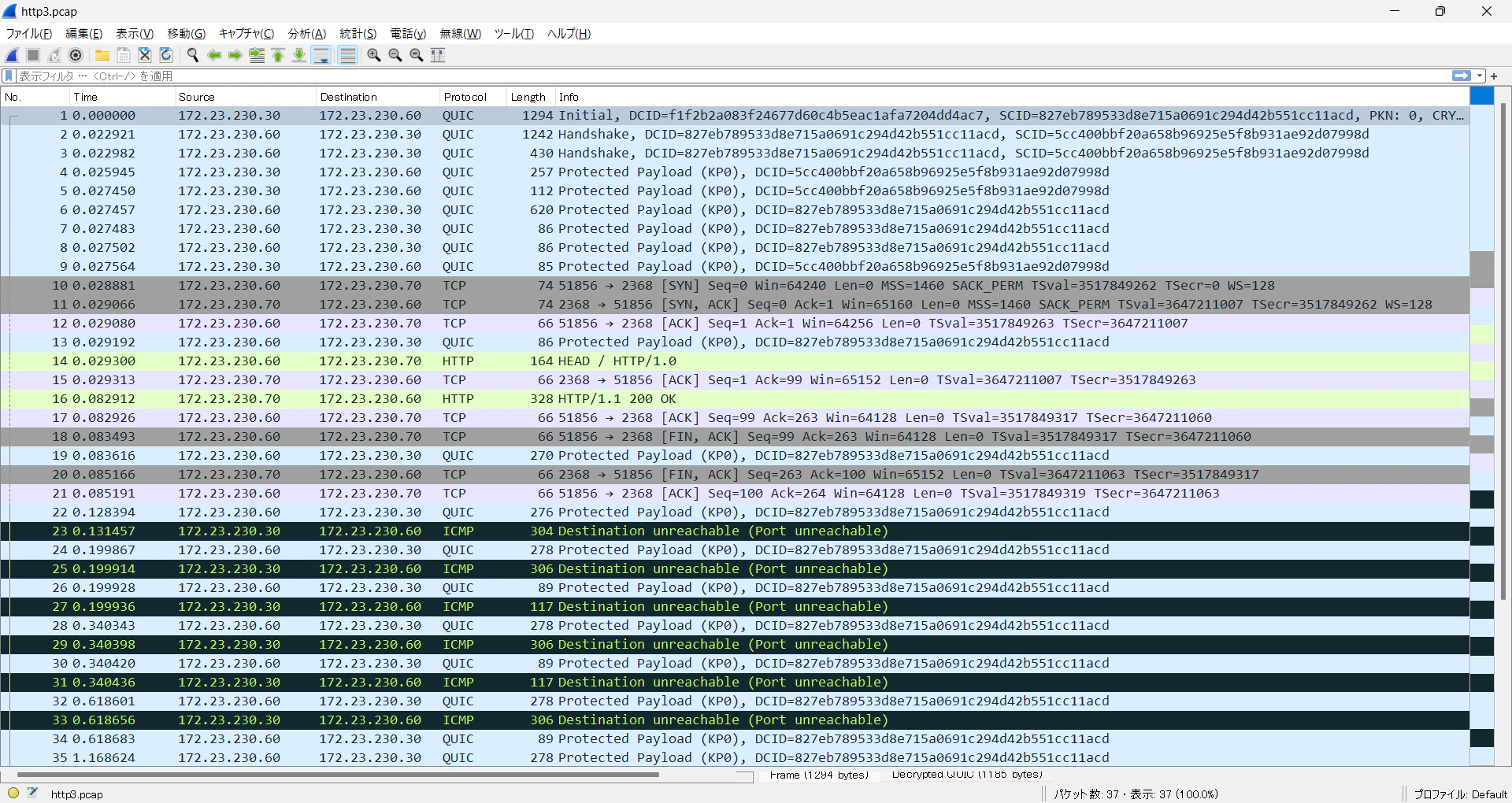Image resolution: width=1512 pixels, height=803 pixels.
Task: Close this capture file
Action: click(x=145, y=55)
